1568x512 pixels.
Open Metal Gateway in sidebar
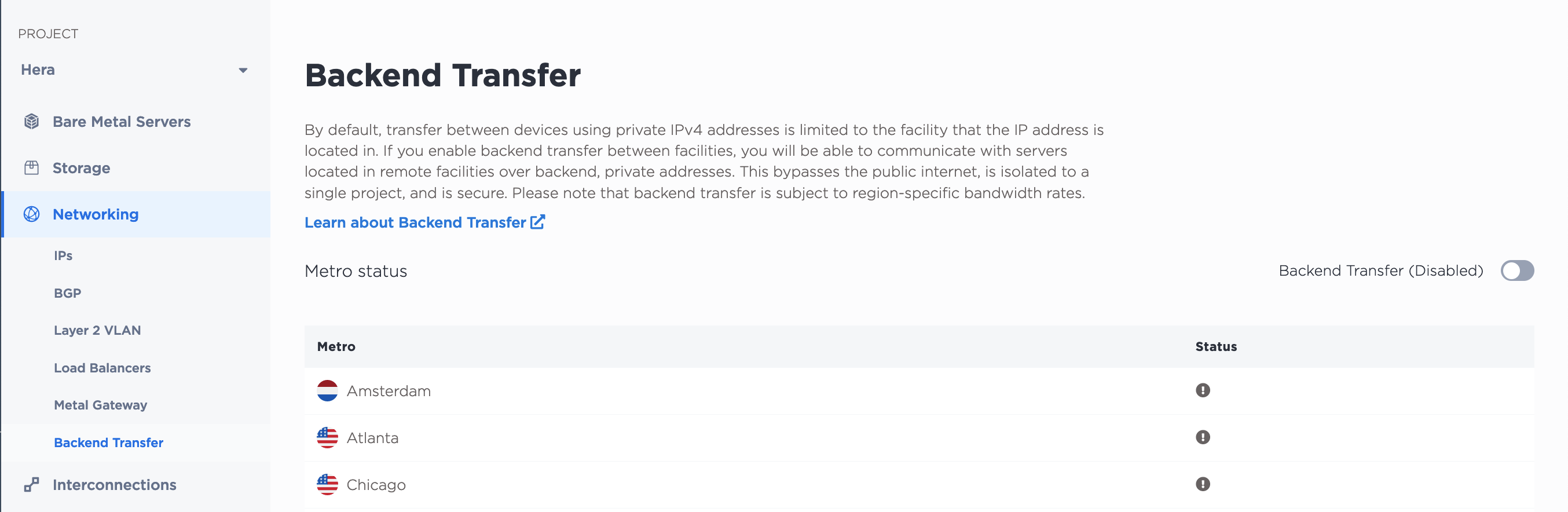(100, 405)
